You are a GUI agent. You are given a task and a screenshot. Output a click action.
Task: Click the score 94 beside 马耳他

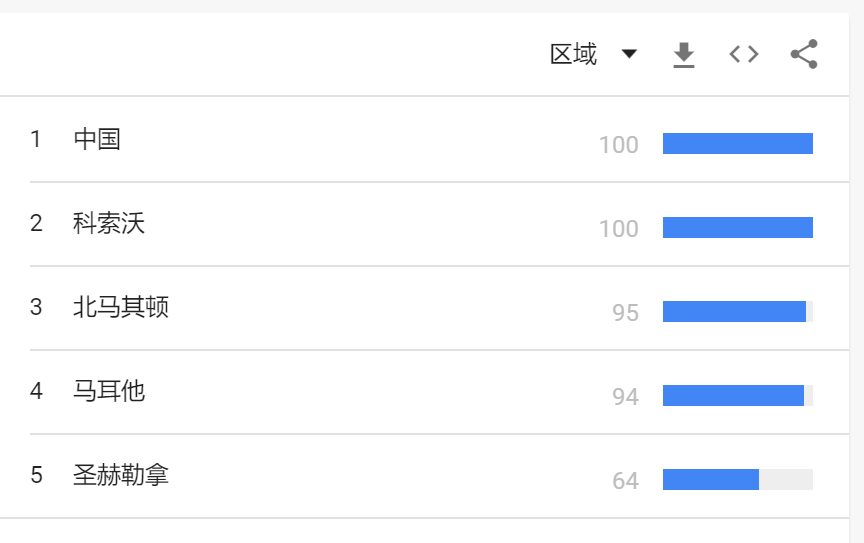625,396
